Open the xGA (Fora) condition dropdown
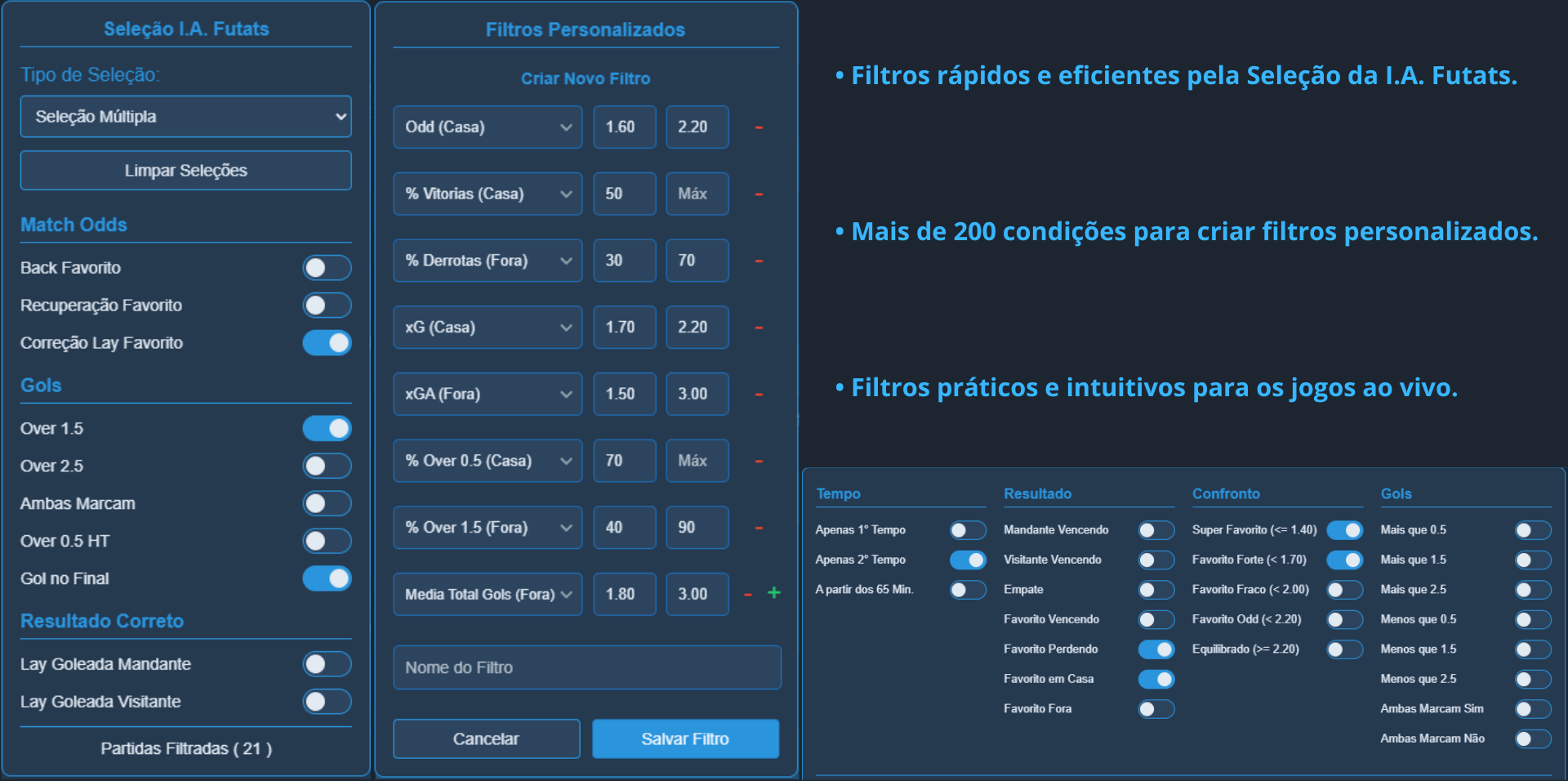The width and height of the screenshot is (1568, 781). [488, 395]
